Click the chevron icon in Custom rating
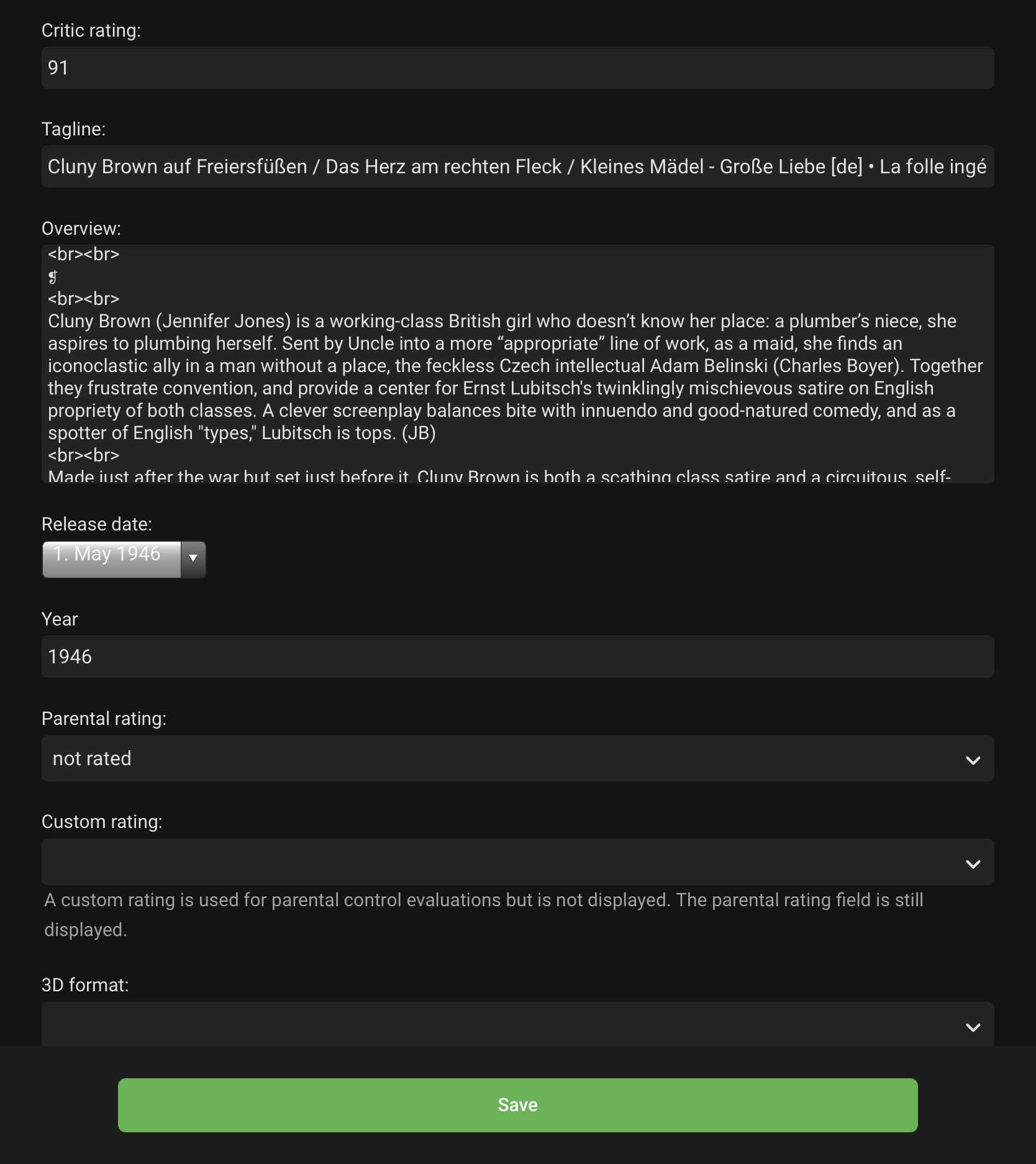The height and width of the screenshot is (1164, 1036). [x=973, y=863]
